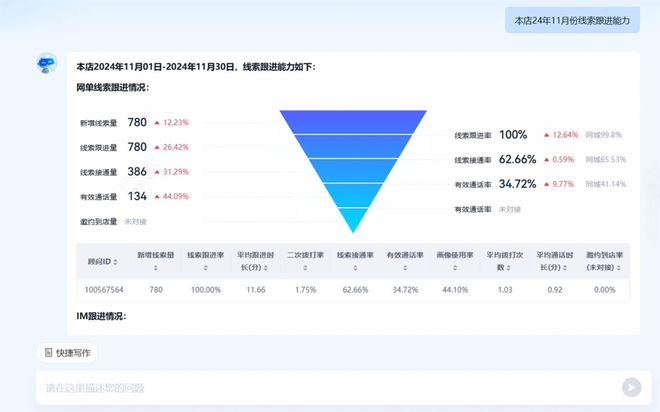Click the 同城99.8% comparison text
660x412 pixels.
pos(604,135)
